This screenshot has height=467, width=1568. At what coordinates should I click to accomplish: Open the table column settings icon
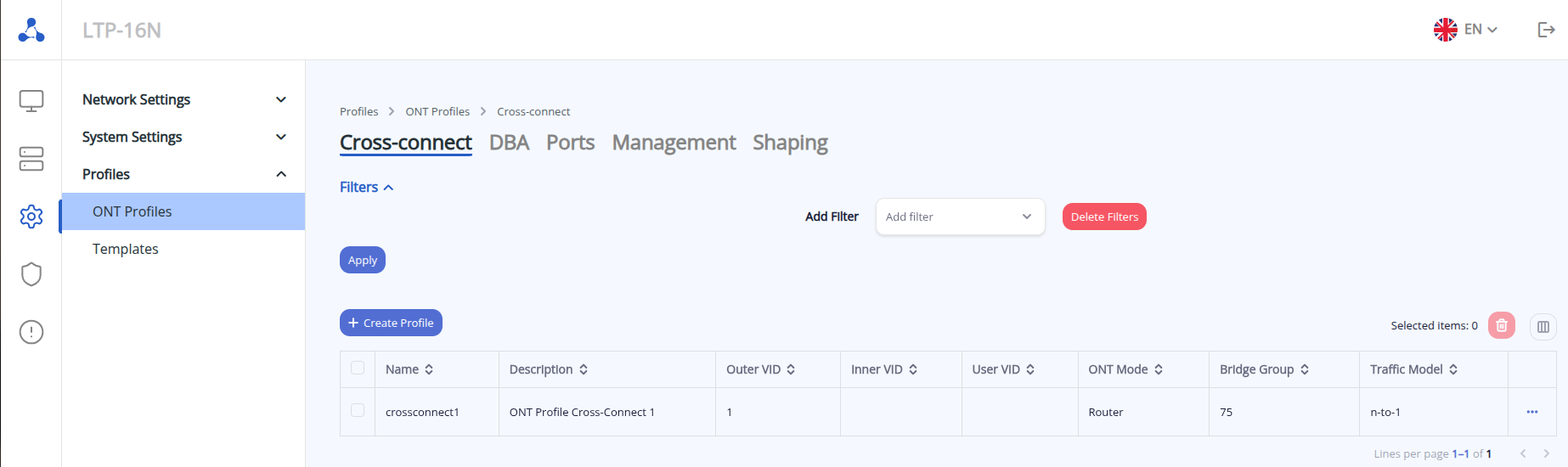(1543, 326)
